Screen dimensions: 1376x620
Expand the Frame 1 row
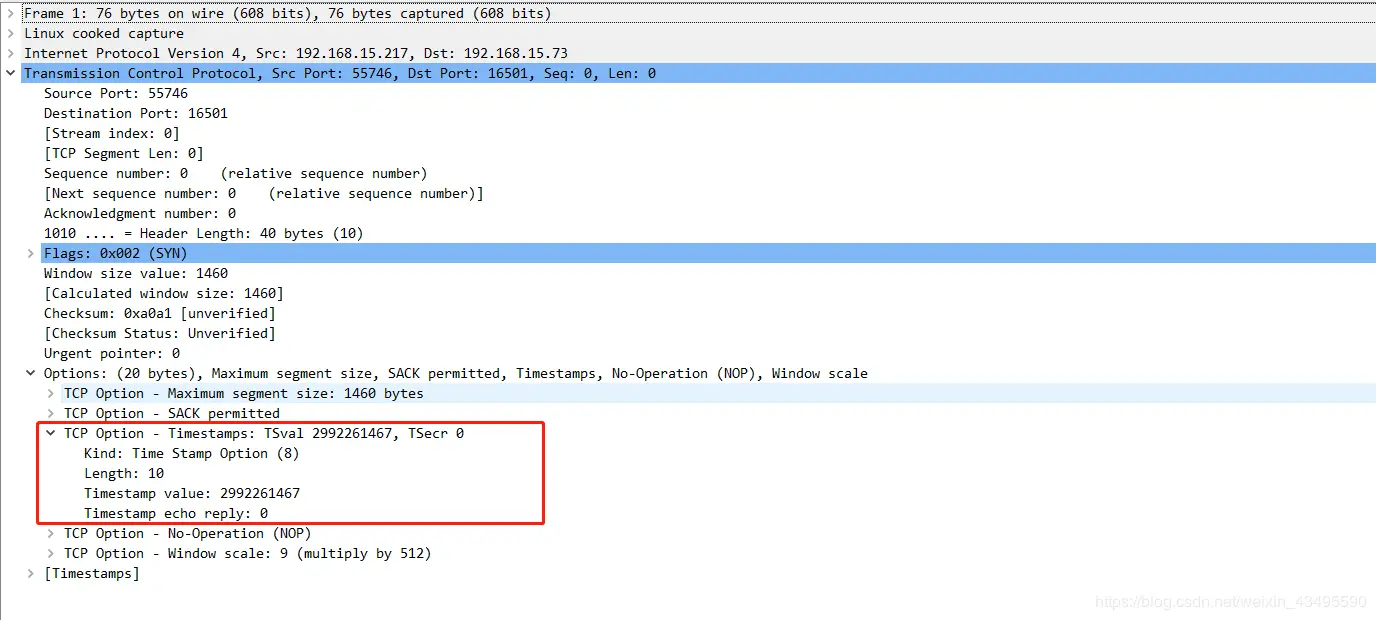(x=11, y=13)
